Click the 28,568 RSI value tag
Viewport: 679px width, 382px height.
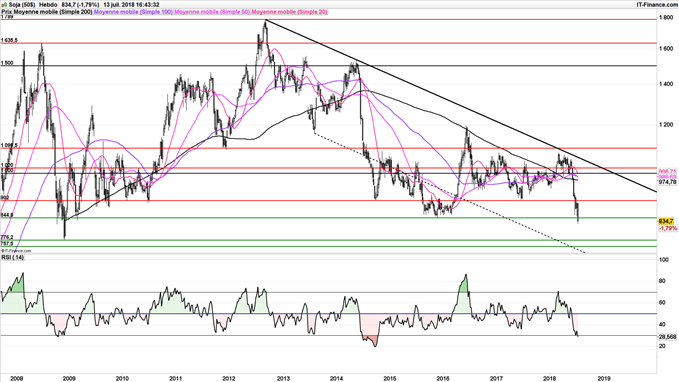pos(667,337)
